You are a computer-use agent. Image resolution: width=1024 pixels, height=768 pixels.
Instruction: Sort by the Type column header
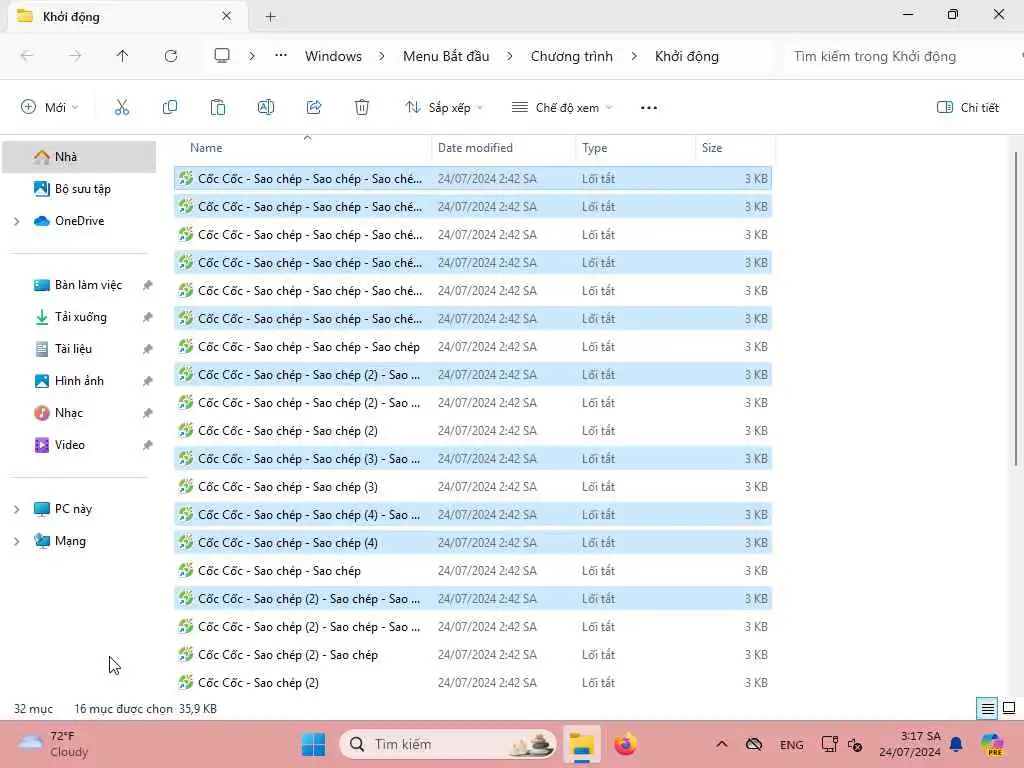coord(635,148)
